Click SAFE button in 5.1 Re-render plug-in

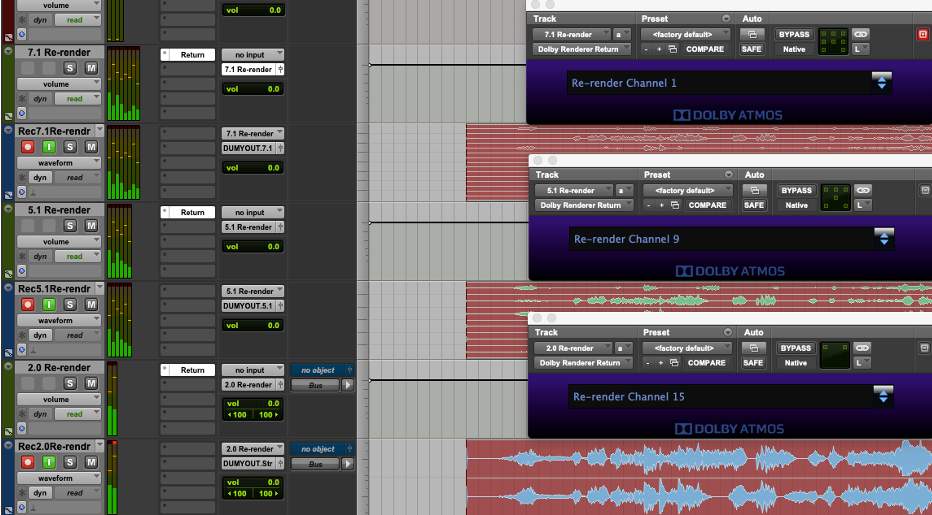[754, 205]
